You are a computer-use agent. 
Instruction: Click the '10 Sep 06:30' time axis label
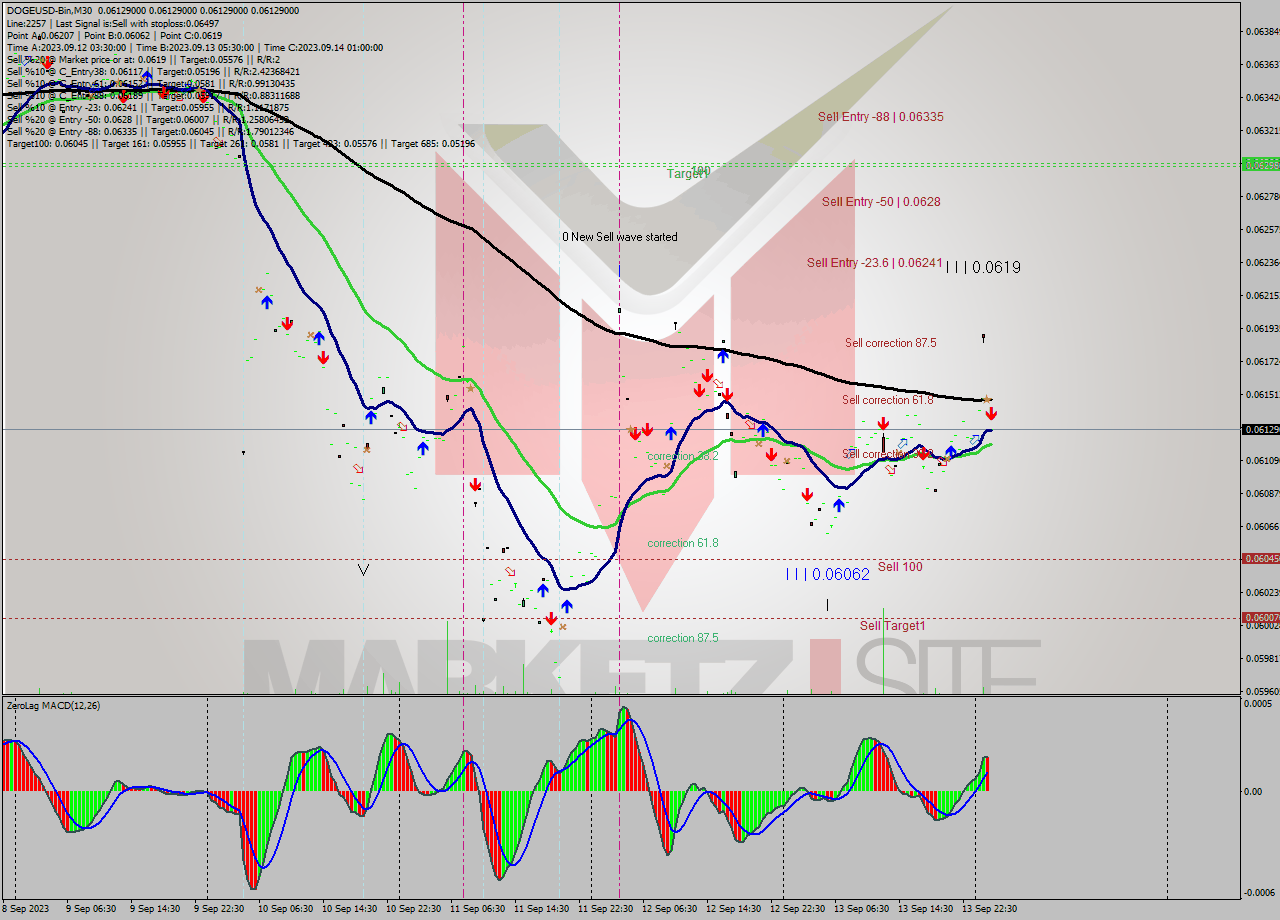point(285,909)
